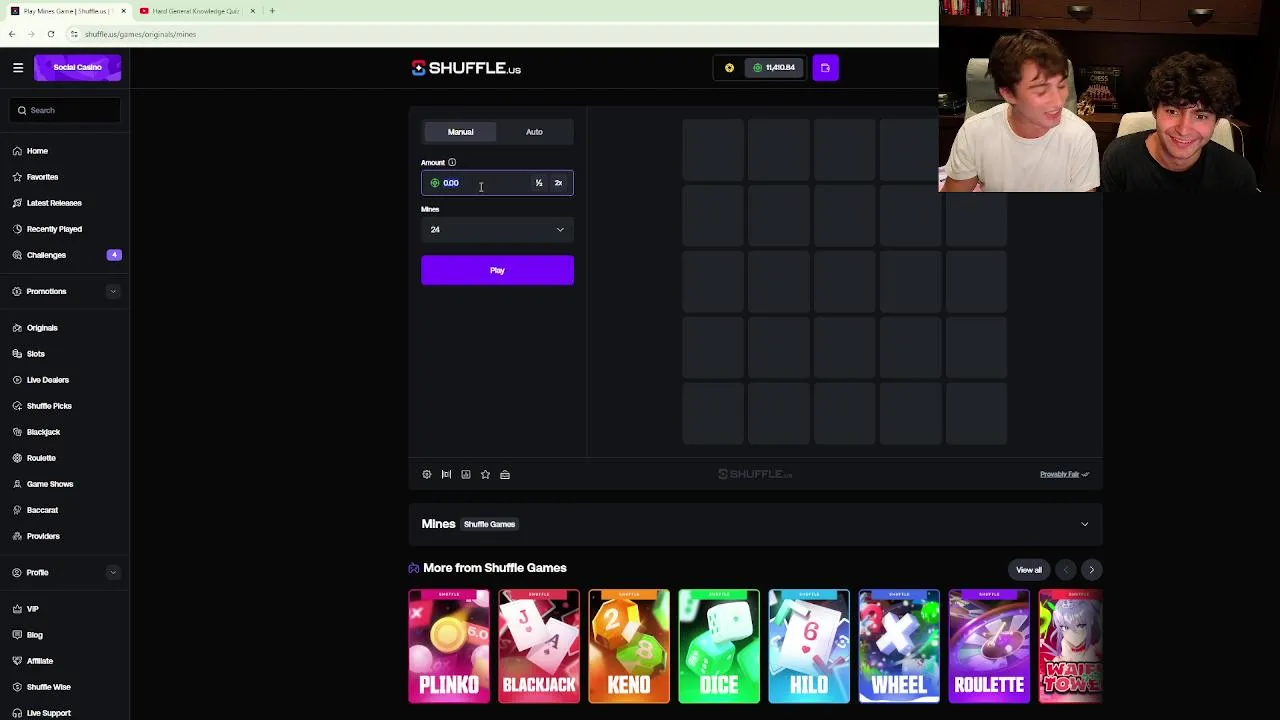This screenshot has width=1280, height=720.
Task: Add Mines to favorites star
Action: click(x=485, y=474)
